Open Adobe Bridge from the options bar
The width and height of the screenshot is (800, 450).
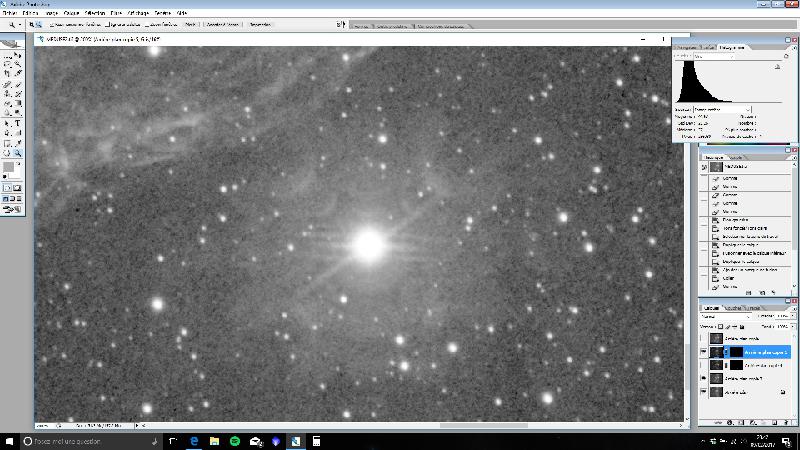click(x=340, y=24)
